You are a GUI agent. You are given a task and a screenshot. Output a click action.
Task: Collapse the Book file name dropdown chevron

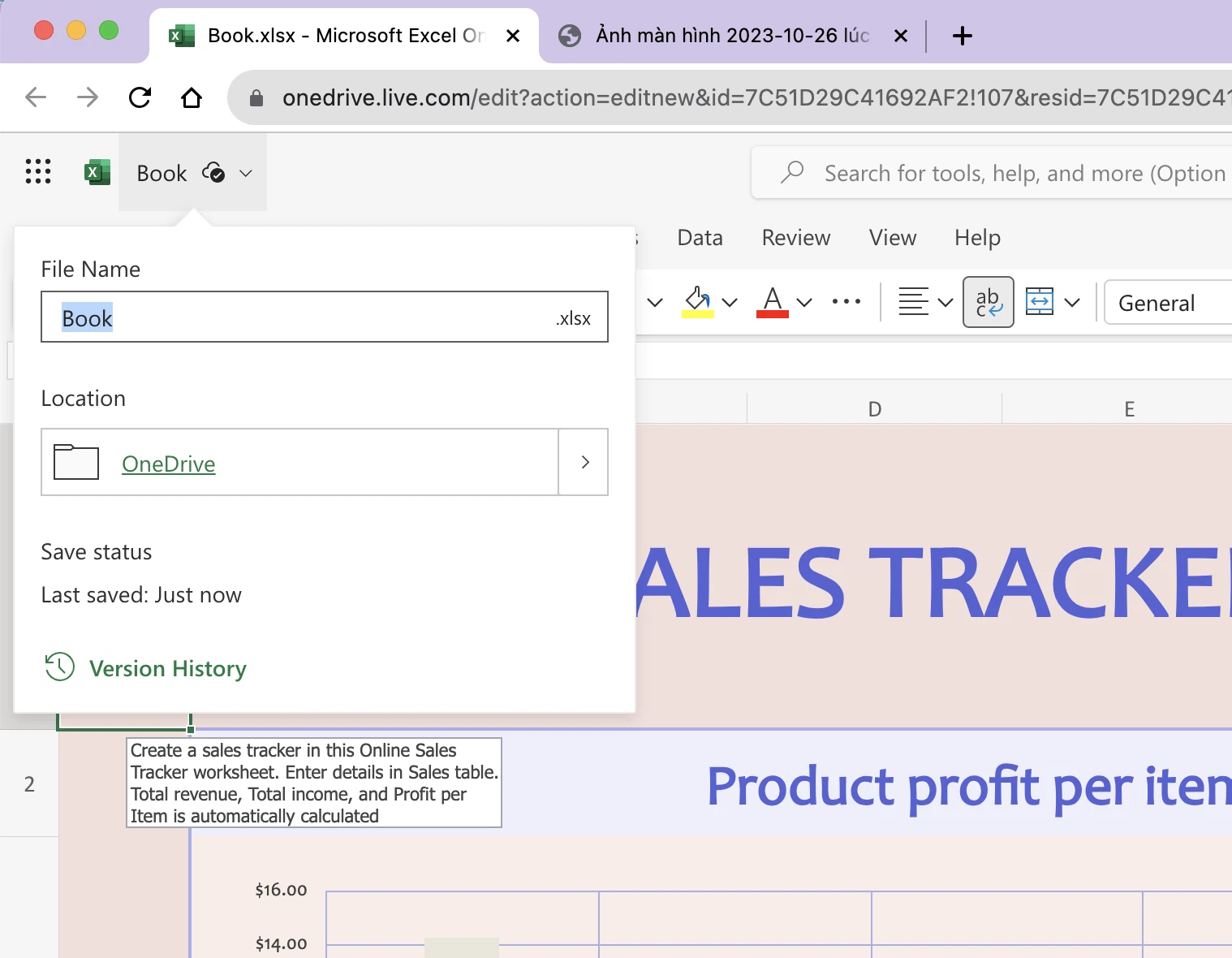click(x=245, y=173)
